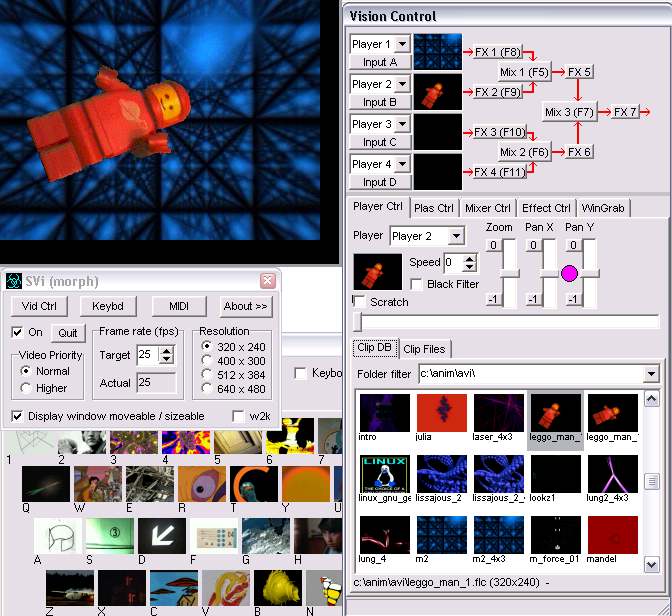Image resolution: width=672 pixels, height=616 pixels.
Task: Pick the m_force_01 clip thumbnail
Action: (x=555, y=535)
